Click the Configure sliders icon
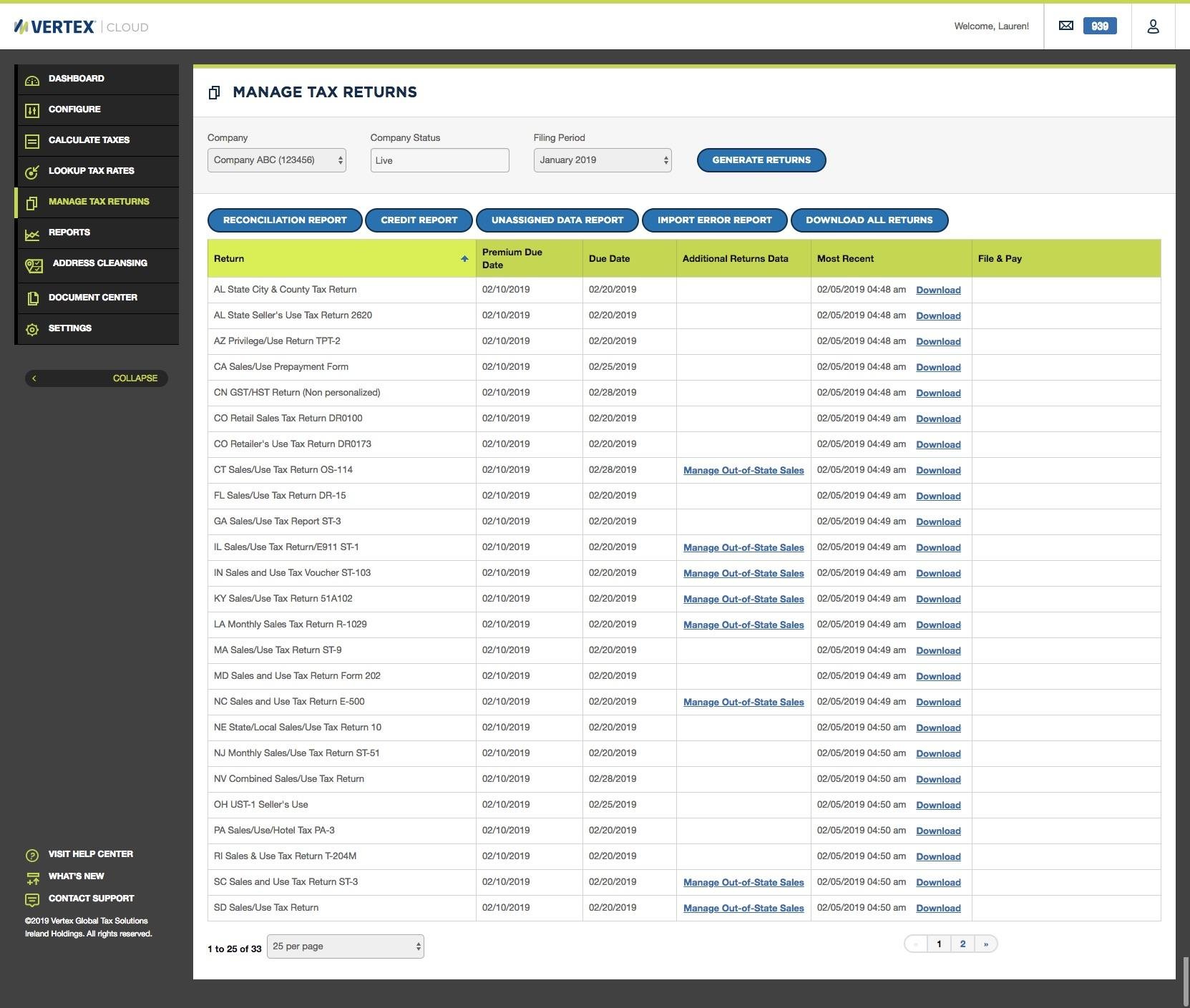The width and height of the screenshot is (1190, 1008). tap(32, 110)
